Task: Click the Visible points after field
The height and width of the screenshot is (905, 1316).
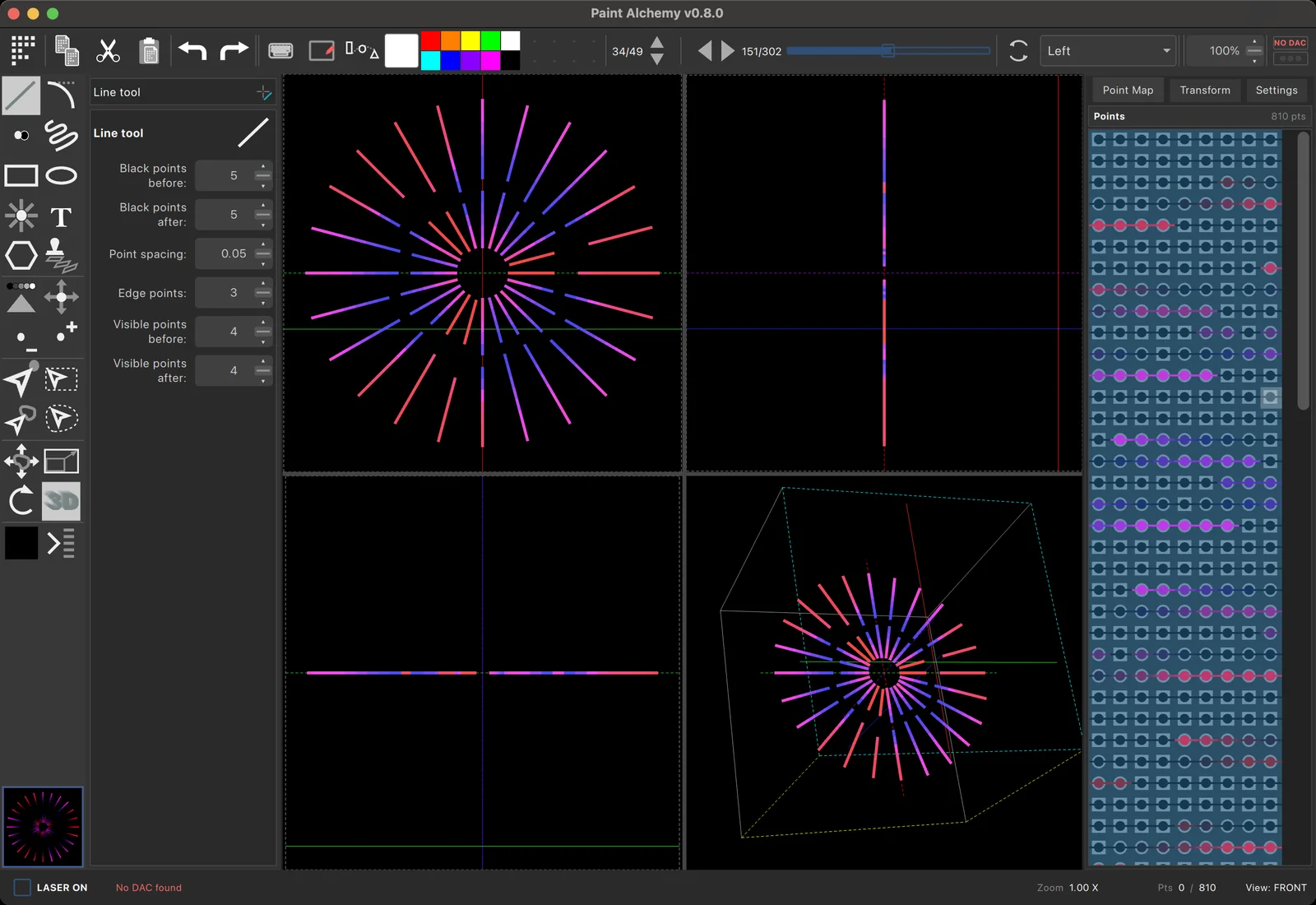Action: pyautogui.click(x=234, y=371)
